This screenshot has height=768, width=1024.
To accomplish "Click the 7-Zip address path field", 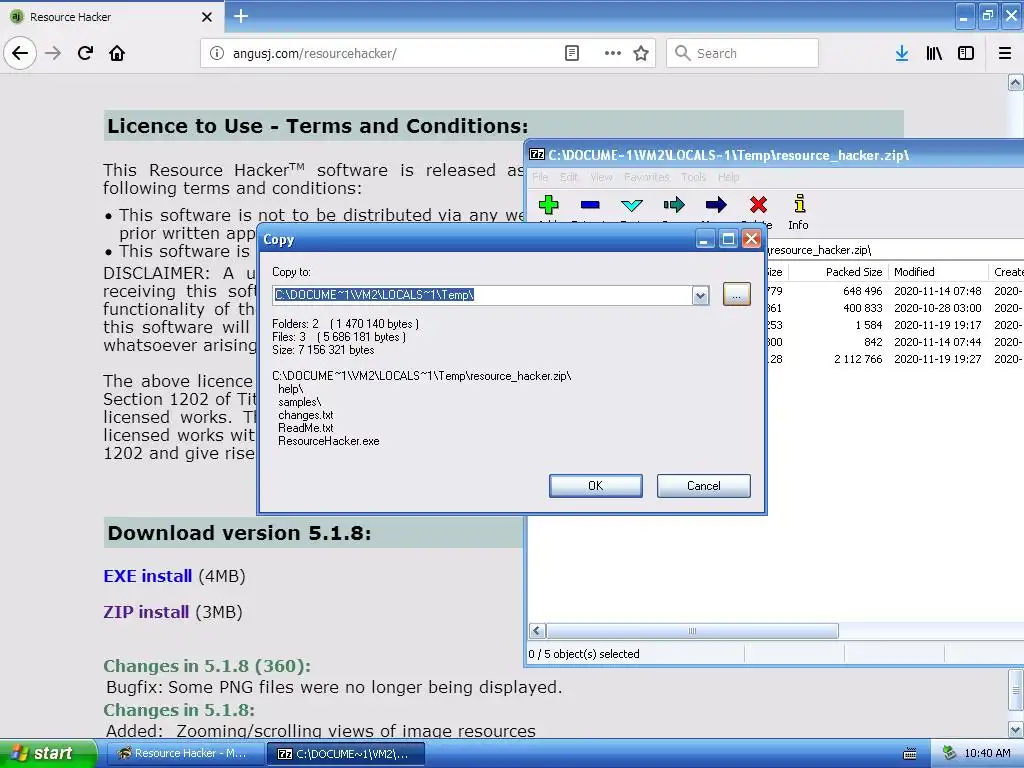I will coord(895,250).
